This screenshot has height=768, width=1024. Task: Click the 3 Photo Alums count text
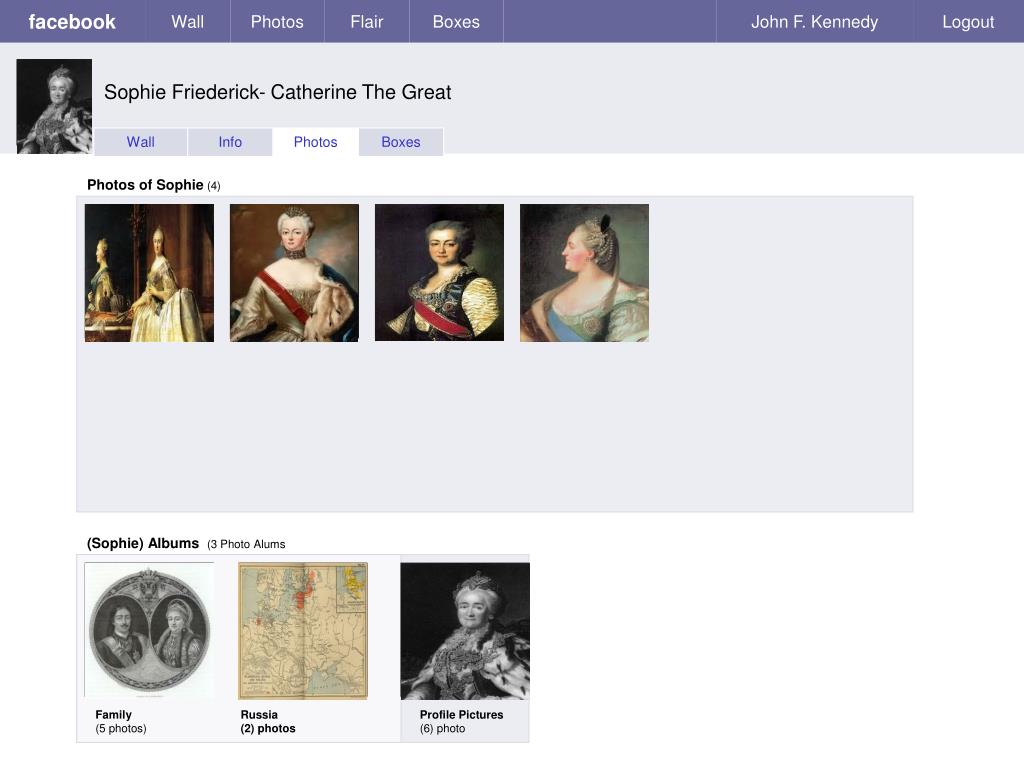[x=246, y=544]
